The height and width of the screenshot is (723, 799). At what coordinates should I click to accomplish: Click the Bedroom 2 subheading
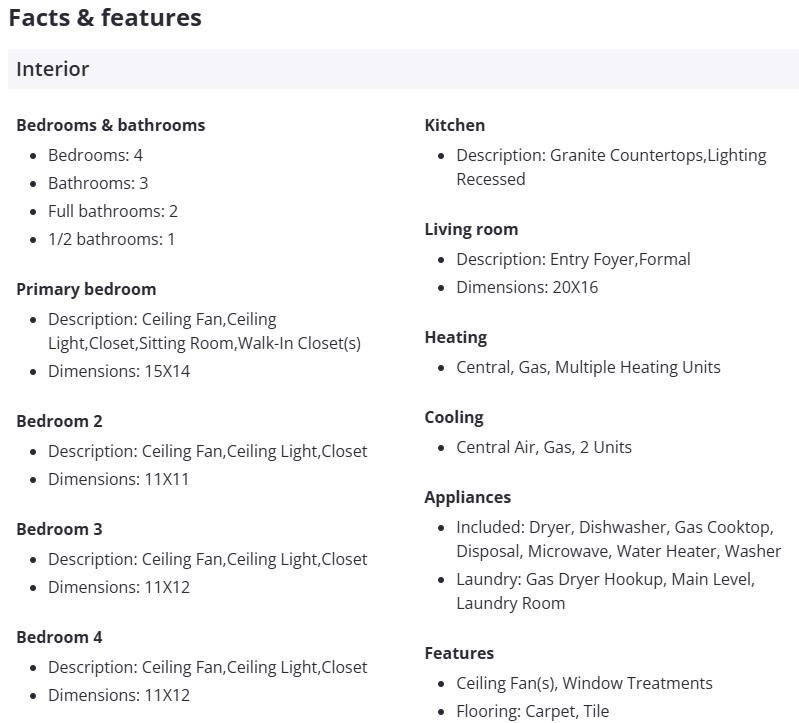coord(59,421)
